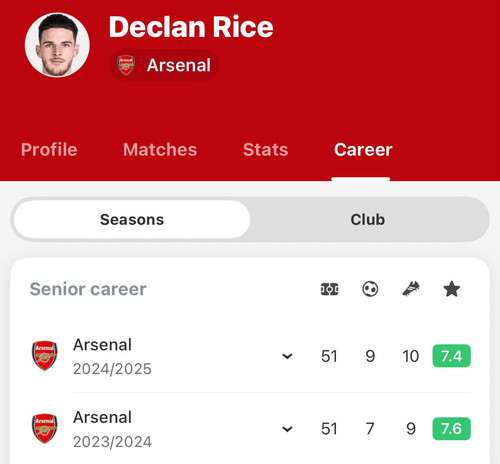Click the 7.4 green rating badge
This screenshot has height=464, width=500.
[451, 356]
